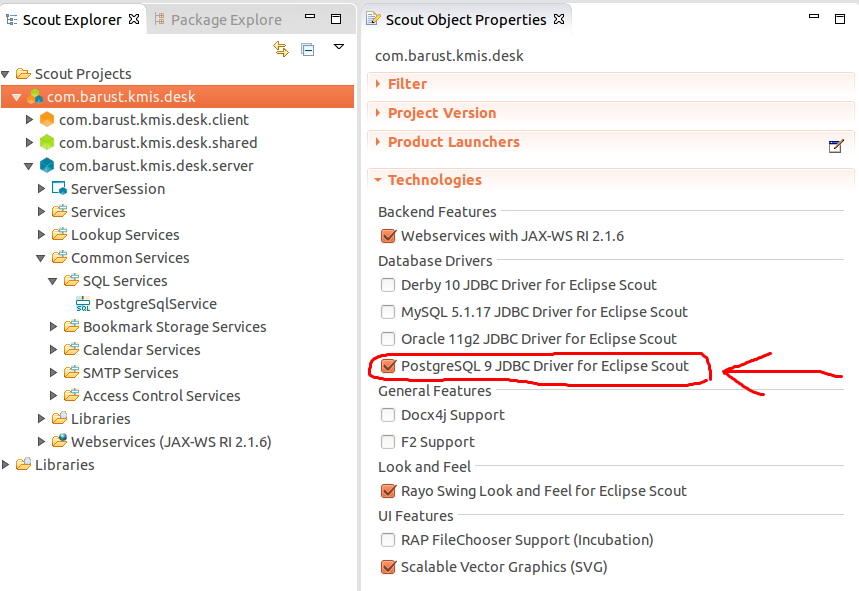Click the Product Launchers edit icon
The height and width of the screenshot is (591, 859).
click(x=836, y=146)
